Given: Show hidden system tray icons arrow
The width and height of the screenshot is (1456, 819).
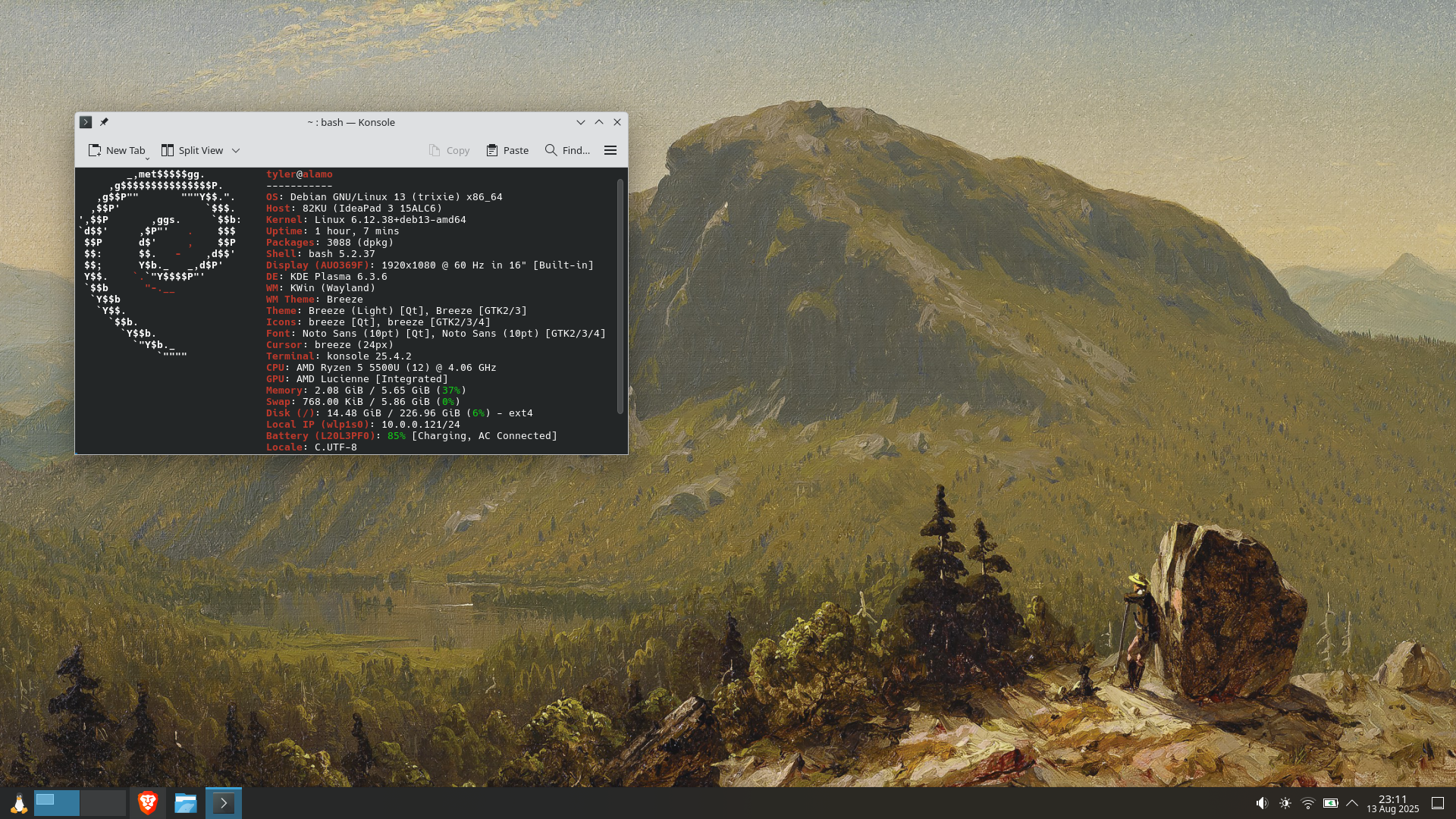Looking at the screenshot, I should click(x=1352, y=803).
